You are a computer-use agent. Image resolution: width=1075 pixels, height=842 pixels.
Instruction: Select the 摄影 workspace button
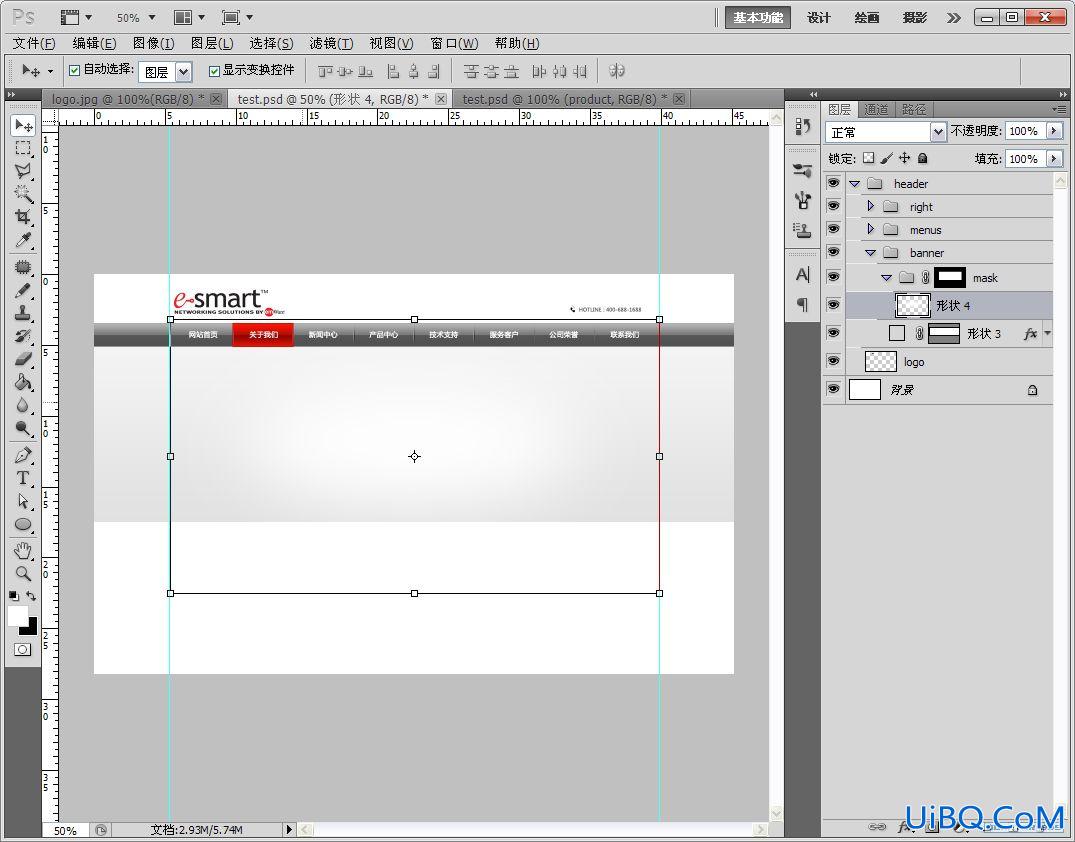point(915,18)
